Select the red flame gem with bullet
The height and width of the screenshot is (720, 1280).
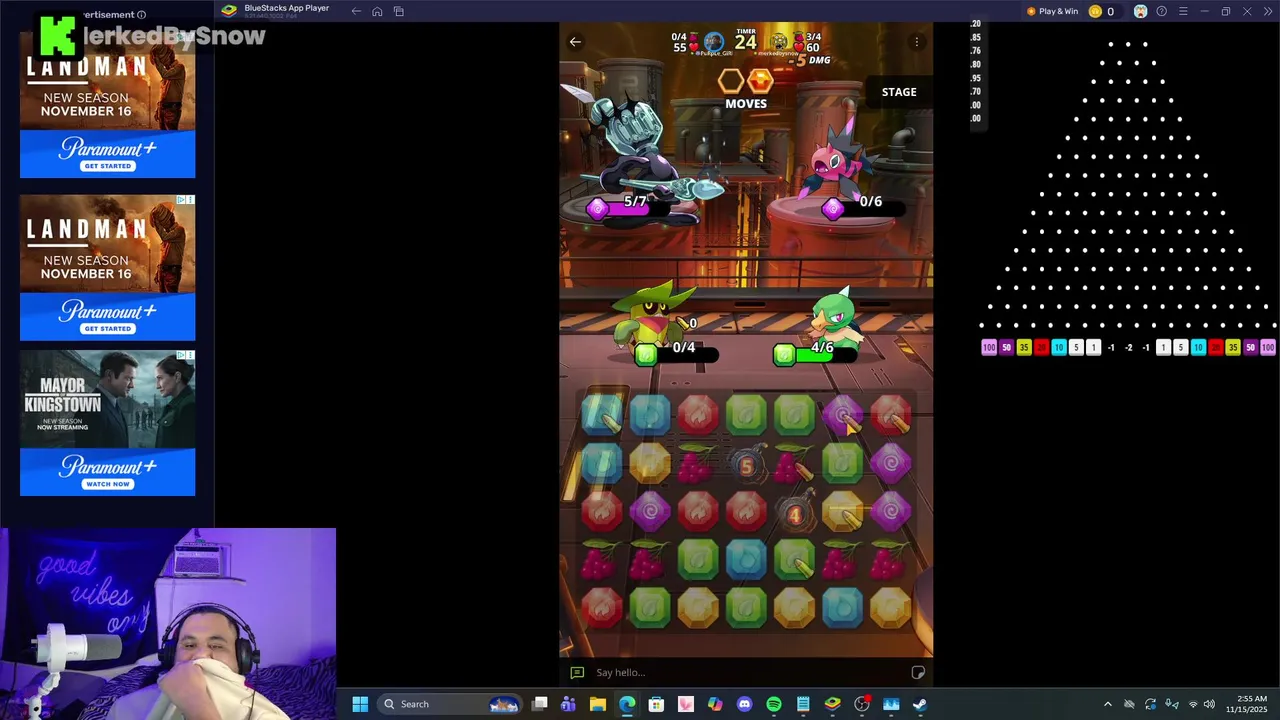[x=891, y=416]
